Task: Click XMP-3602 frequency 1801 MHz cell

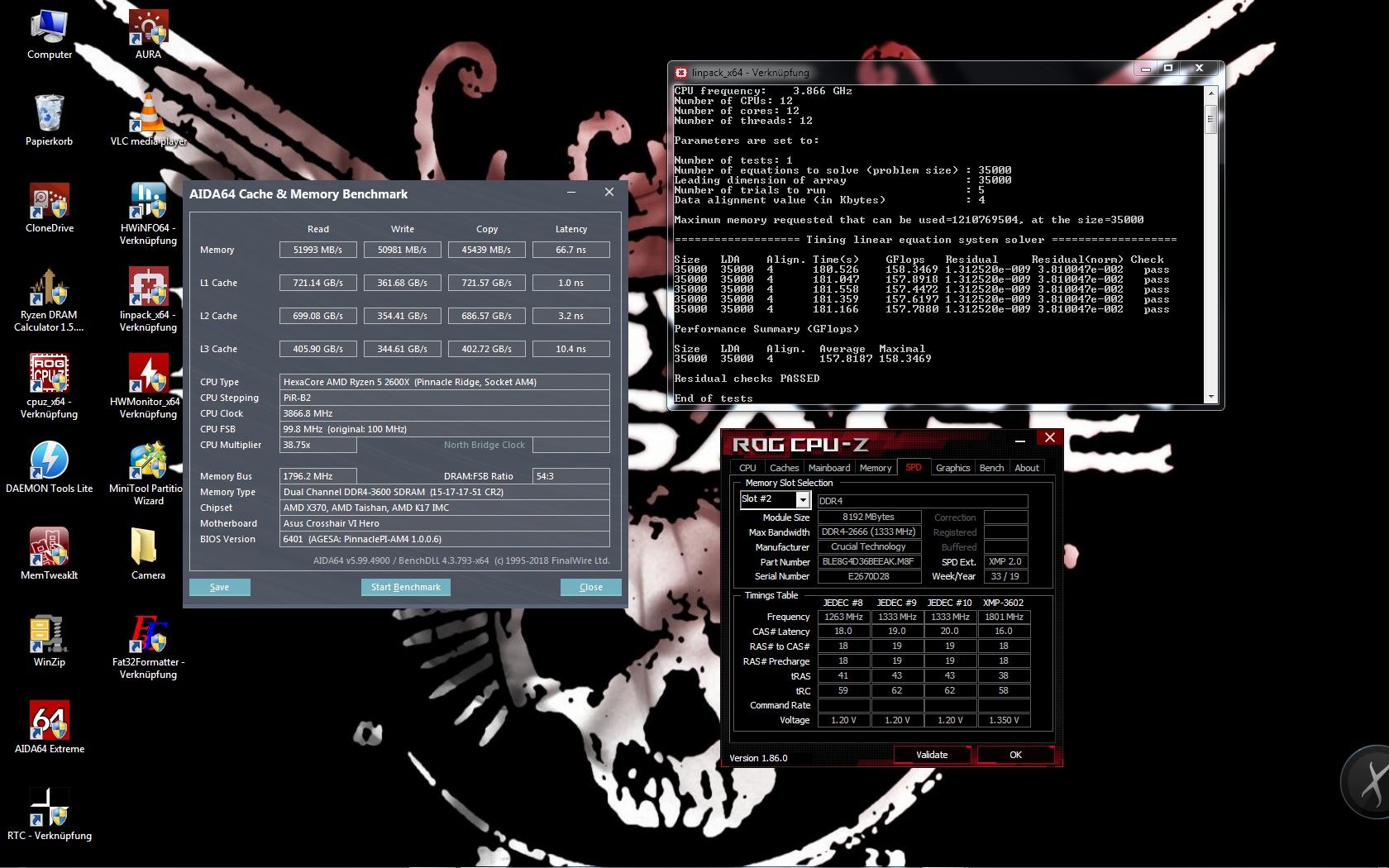Action: [1004, 617]
